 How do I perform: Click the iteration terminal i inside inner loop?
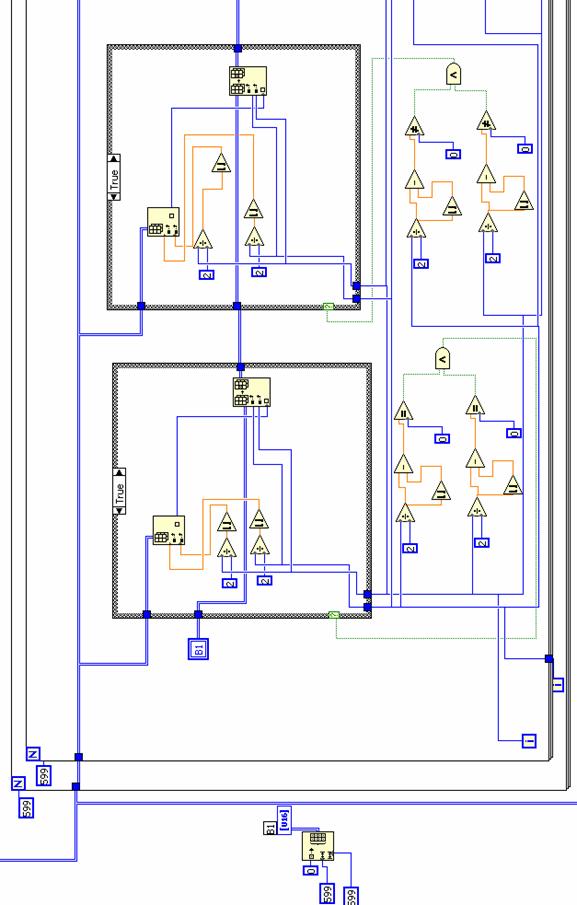coord(529,741)
